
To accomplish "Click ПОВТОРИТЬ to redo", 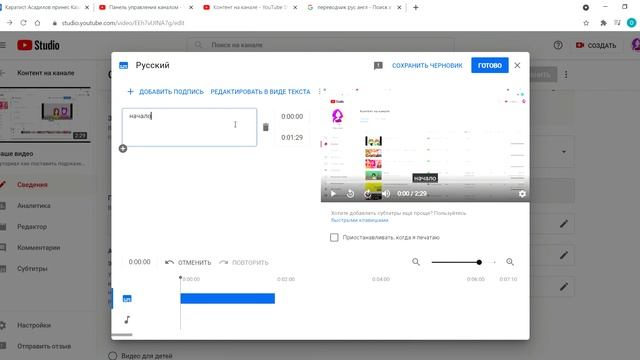I will [x=244, y=262].
